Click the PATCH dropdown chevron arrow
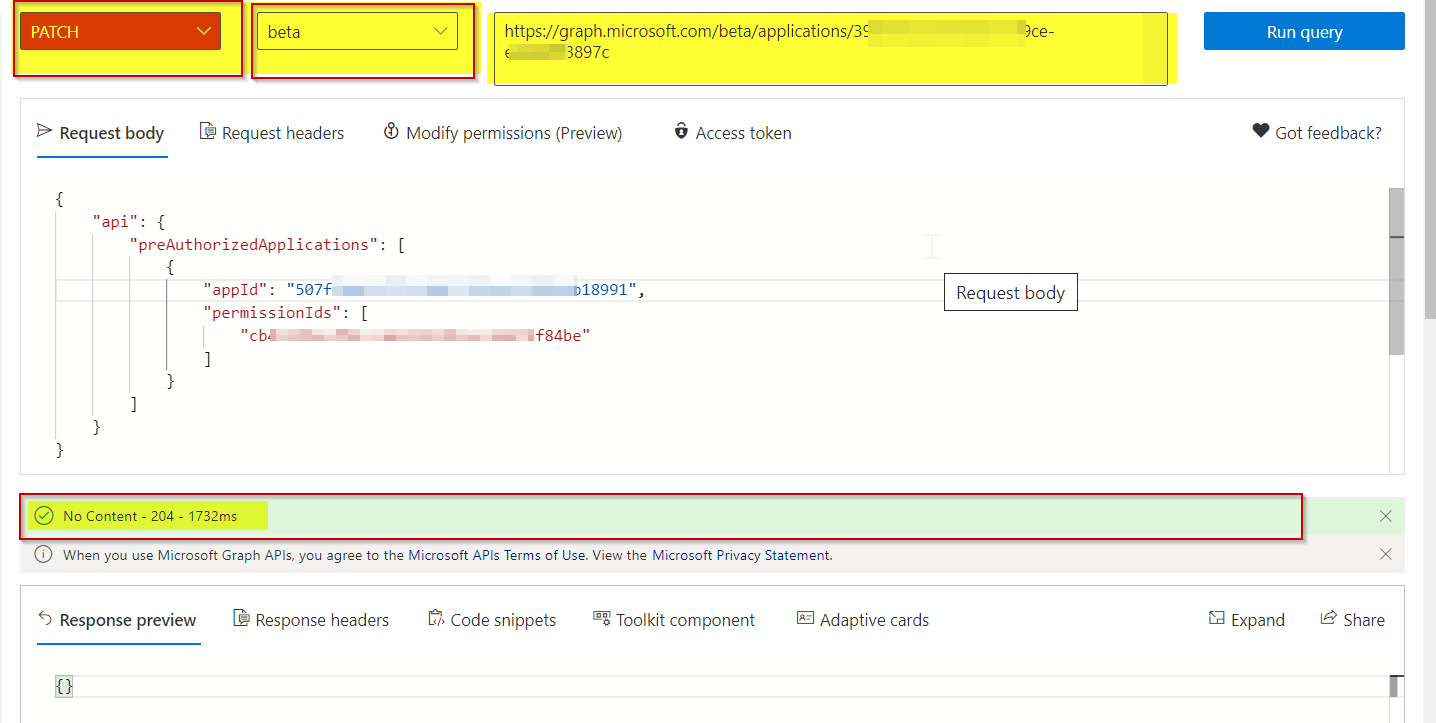This screenshot has width=1436, height=723. [203, 32]
